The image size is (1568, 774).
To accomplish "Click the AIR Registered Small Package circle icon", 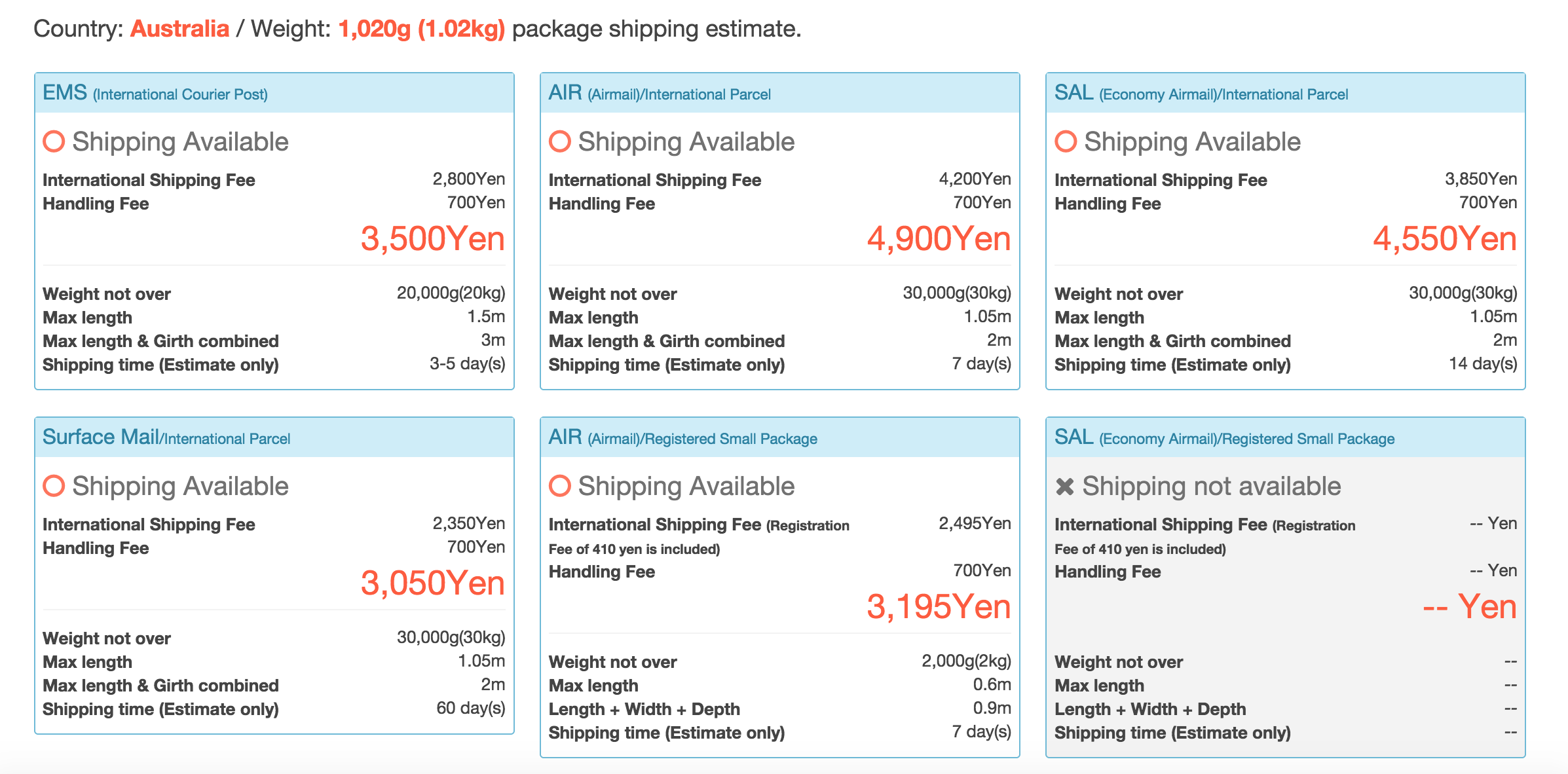I will click(560, 486).
